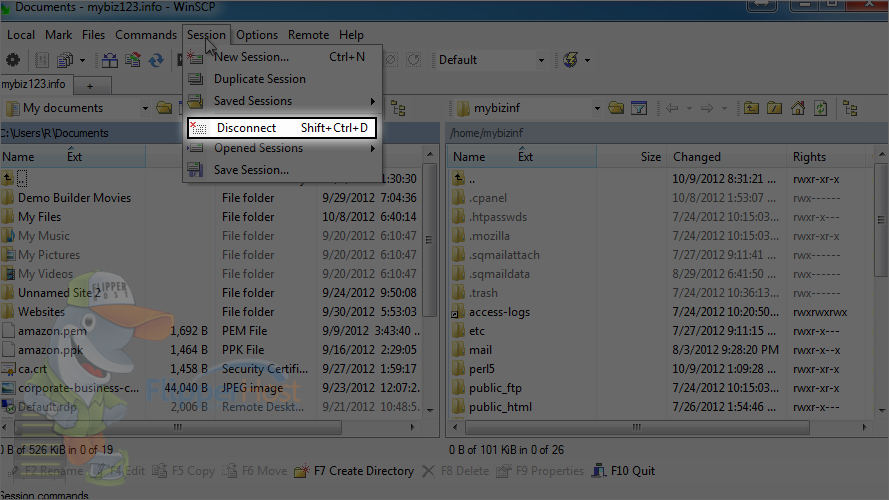The image size is (889, 500).
Task: Open the mybizinf remote path dropdown
Action: (x=597, y=108)
